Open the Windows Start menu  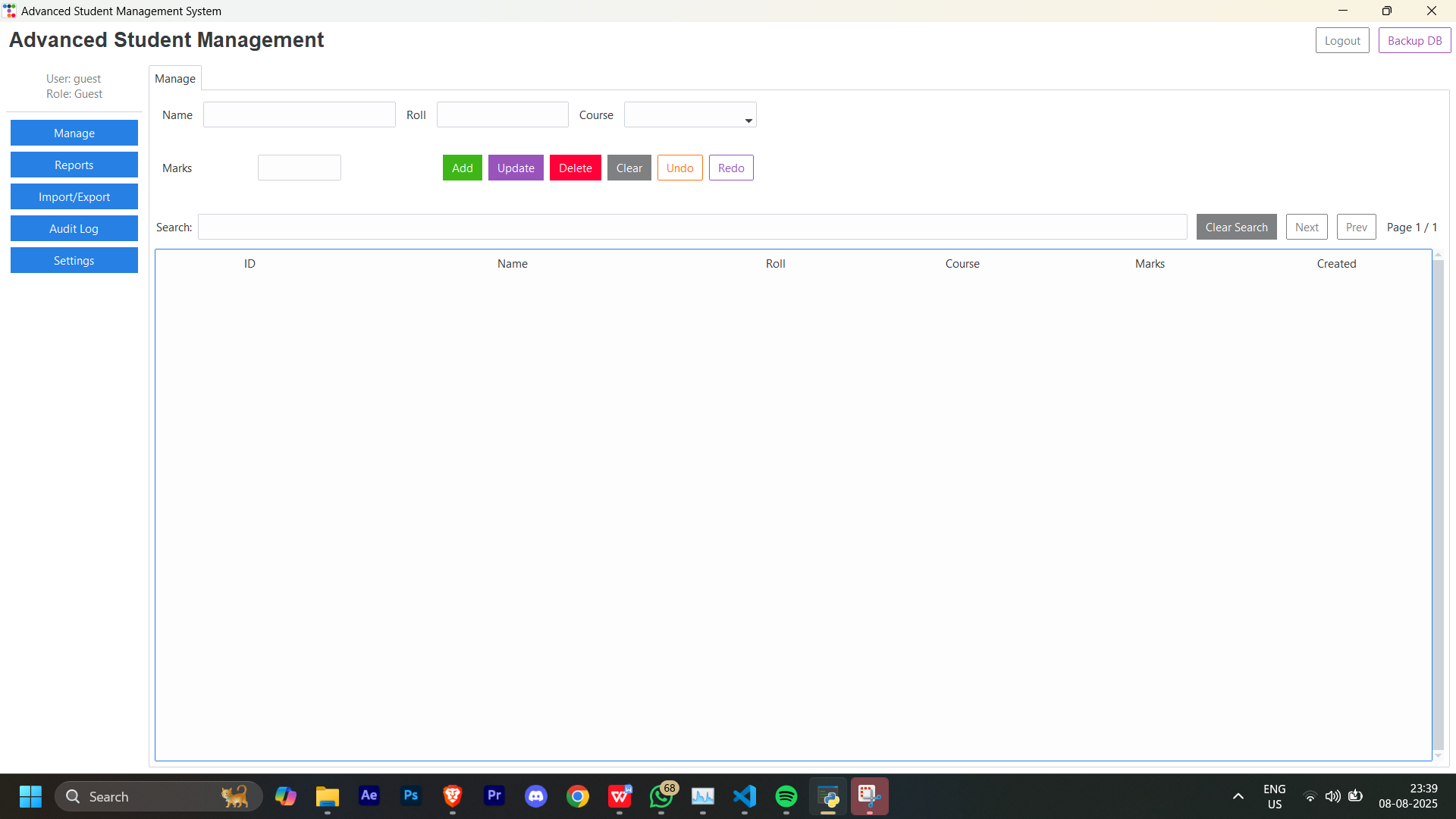tap(30, 796)
